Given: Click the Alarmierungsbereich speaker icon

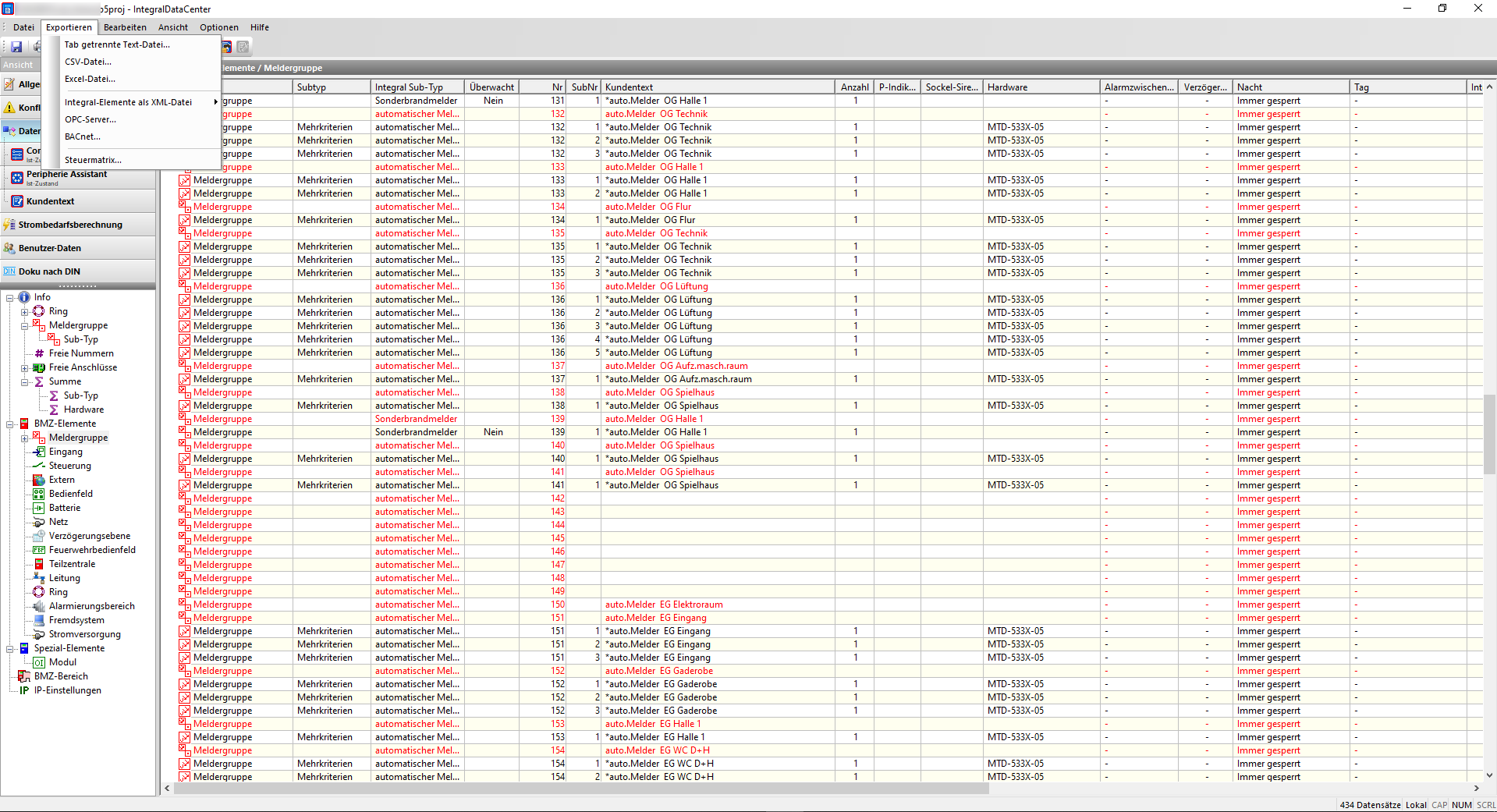Looking at the screenshot, I should pyautogui.click(x=39, y=606).
